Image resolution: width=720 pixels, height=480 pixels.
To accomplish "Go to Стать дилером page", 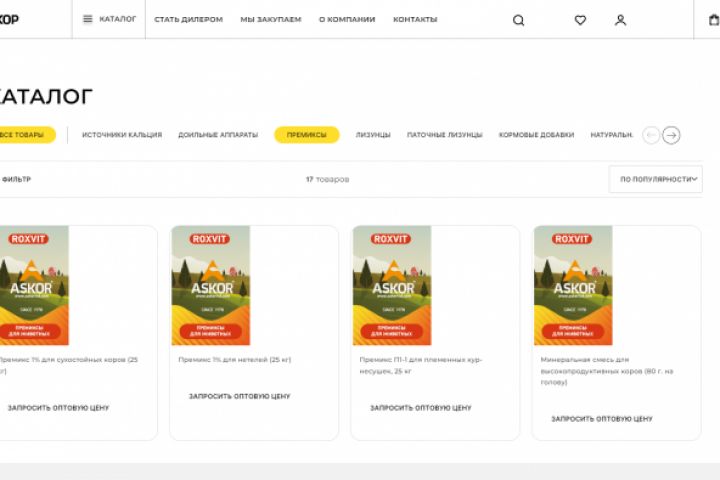I will pos(188,19).
